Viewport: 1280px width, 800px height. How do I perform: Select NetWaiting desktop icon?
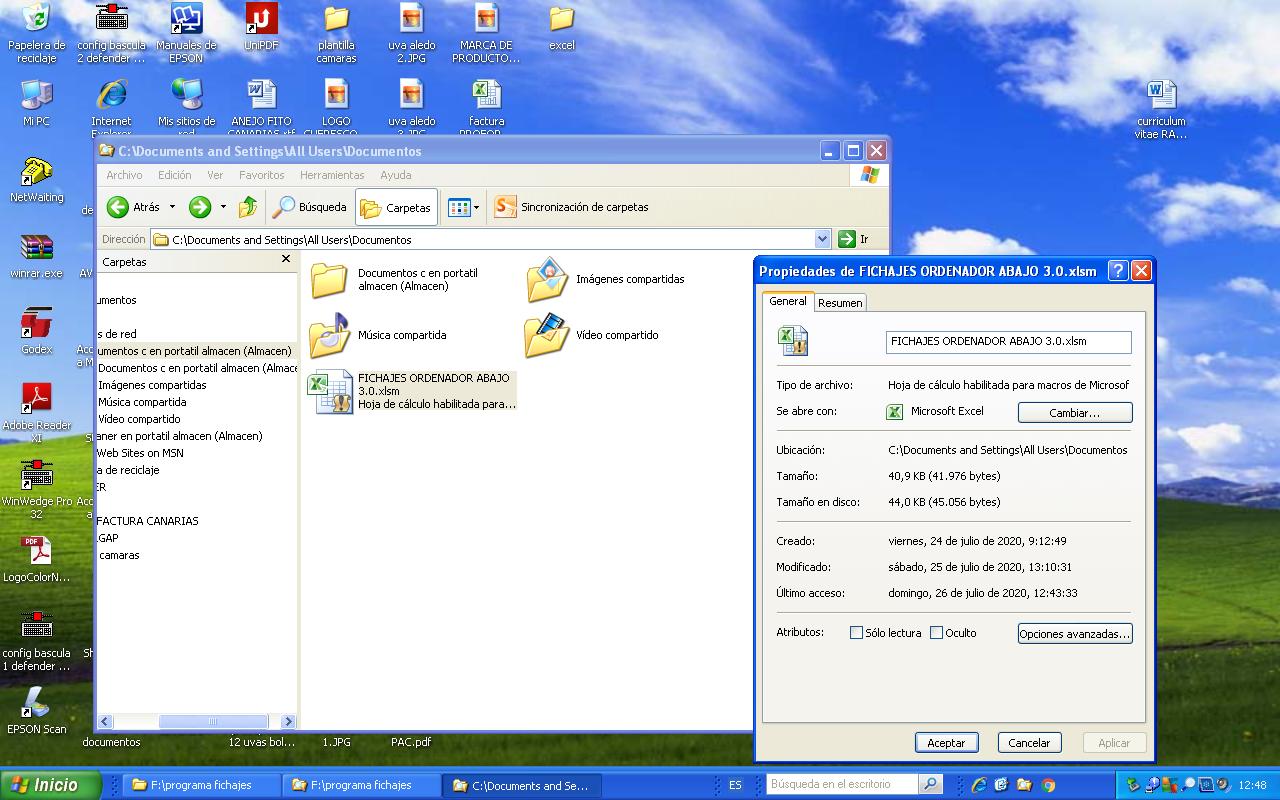point(36,180)
